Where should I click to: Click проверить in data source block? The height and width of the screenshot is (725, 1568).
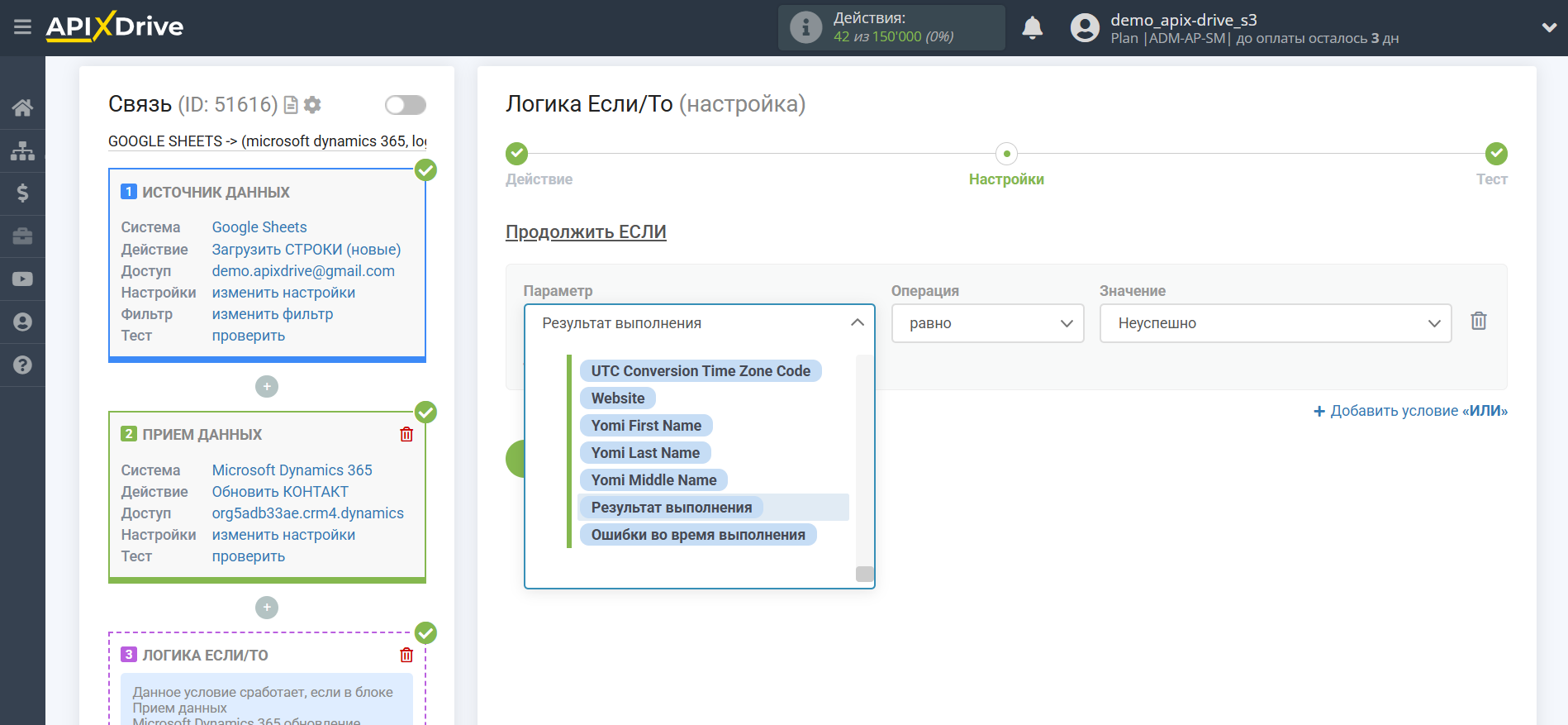pyautogui.click(x=249, y=336)
